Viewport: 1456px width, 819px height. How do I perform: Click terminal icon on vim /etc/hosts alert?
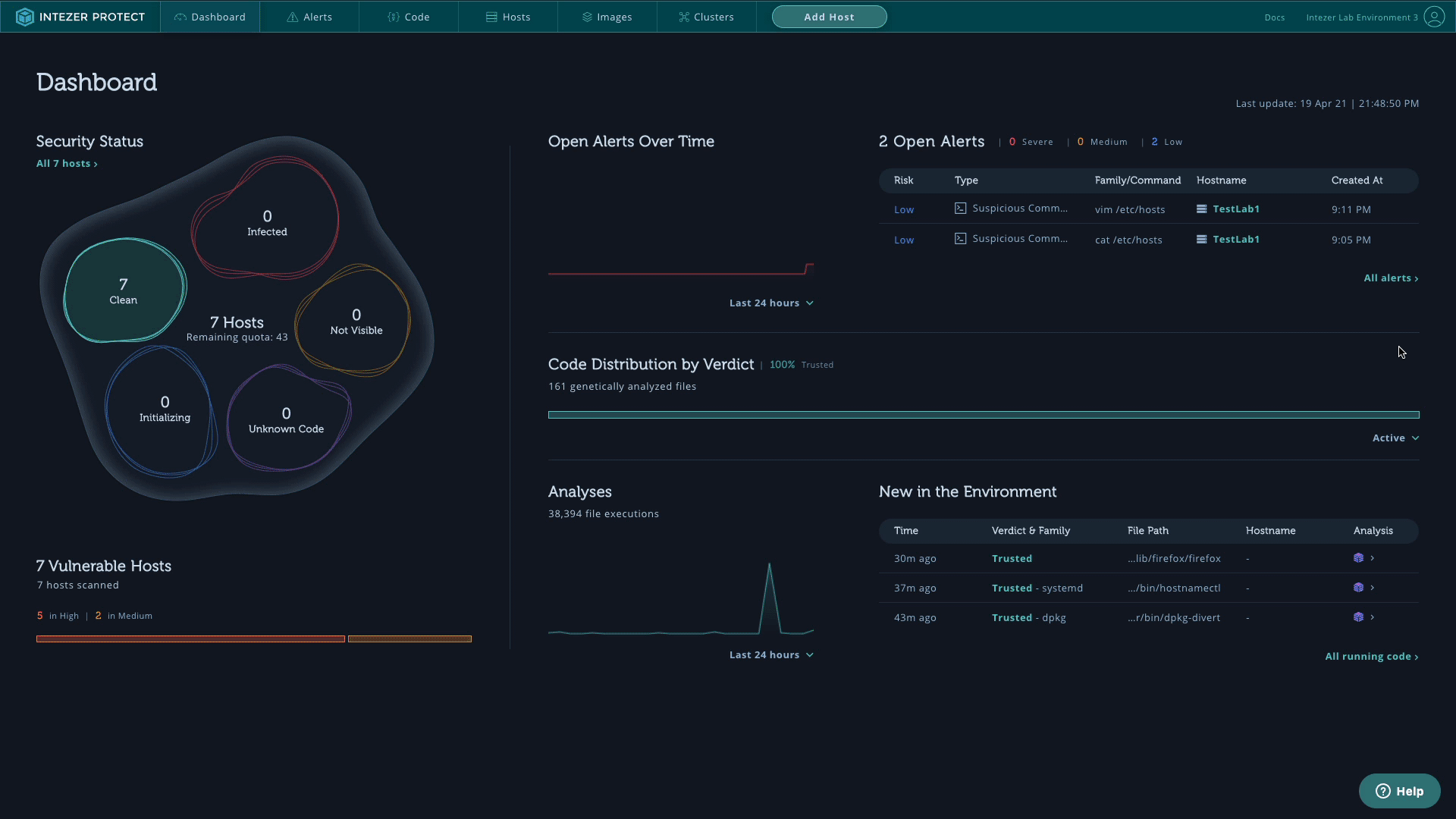click(x=960, y=209)
